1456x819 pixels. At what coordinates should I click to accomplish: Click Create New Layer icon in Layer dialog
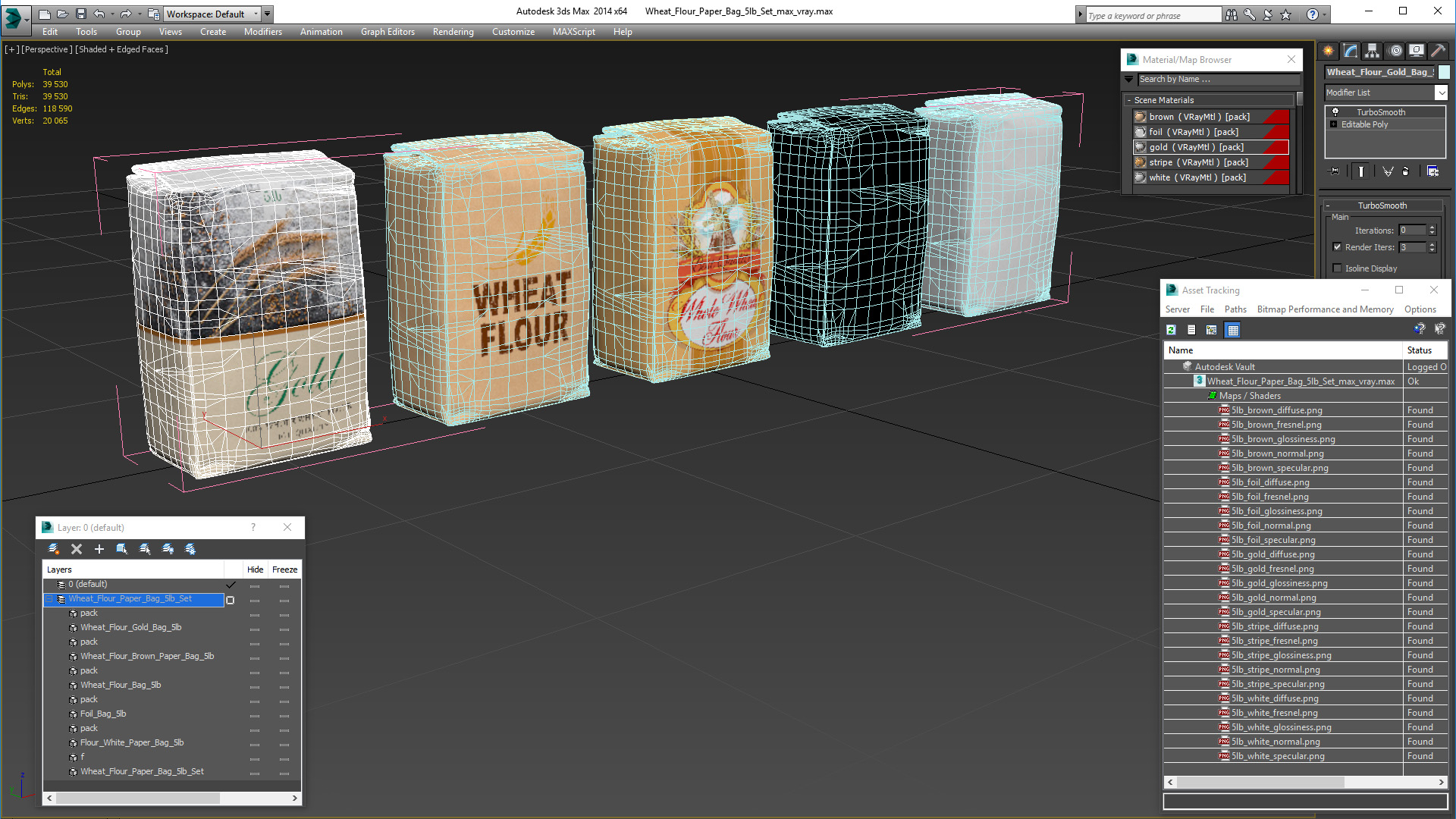(54, 549)
